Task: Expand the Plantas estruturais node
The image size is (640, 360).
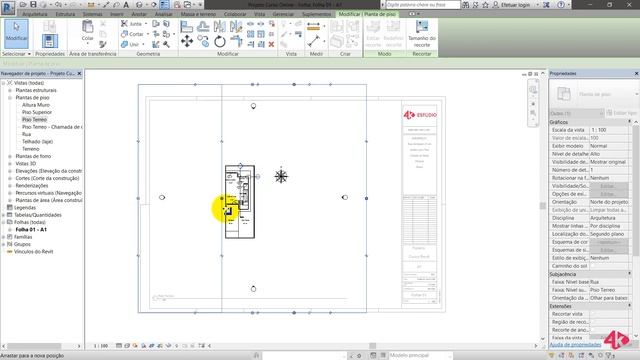Action: [10, 90]
